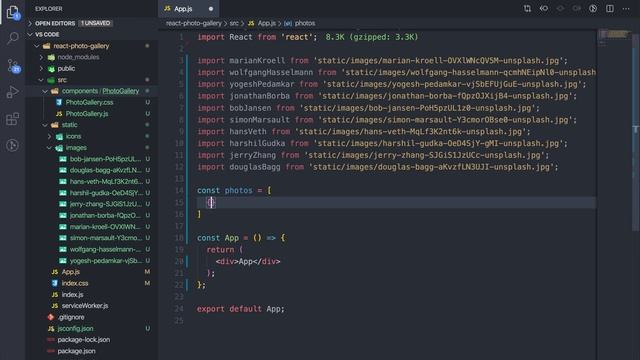Open index.css in the file tree

(75, 283)
